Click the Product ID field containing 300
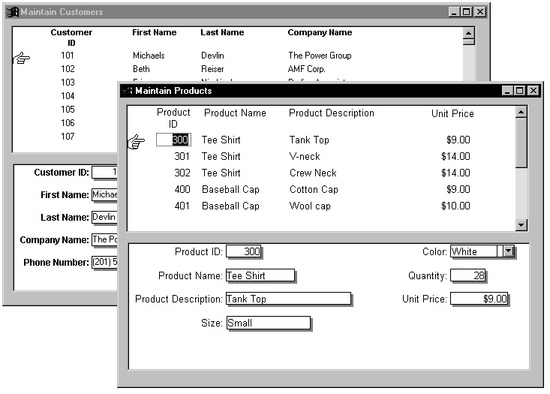Image resolution: width=550 pixels, height=394 pixels. [244, 252]
